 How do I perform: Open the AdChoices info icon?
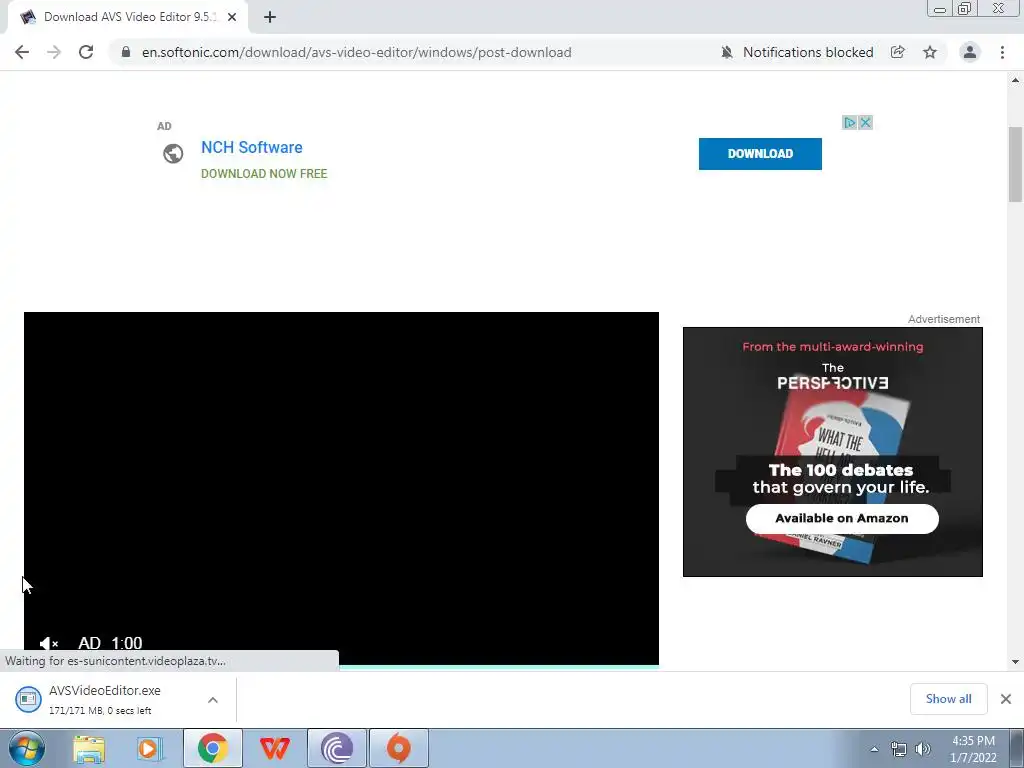(x=849, y=122)
